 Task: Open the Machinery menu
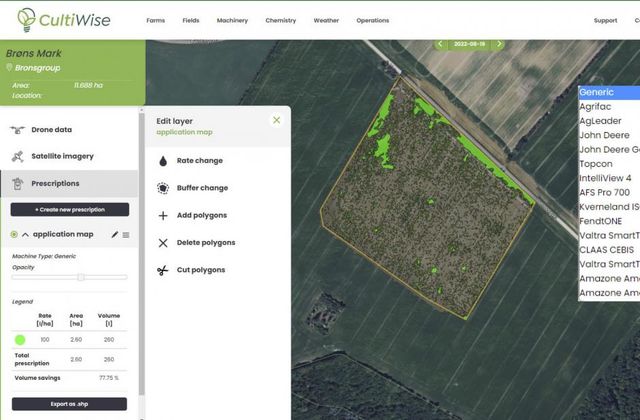[x=232, y=20]
